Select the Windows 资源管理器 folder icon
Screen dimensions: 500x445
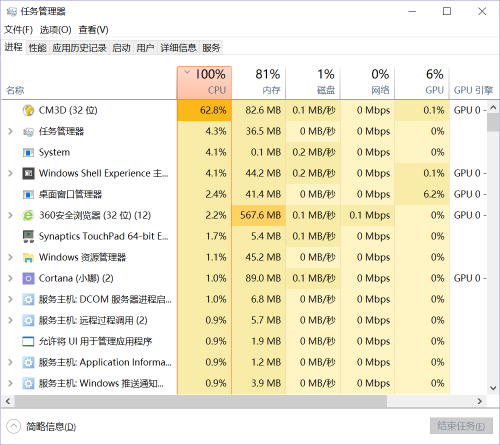coord(28,258)
